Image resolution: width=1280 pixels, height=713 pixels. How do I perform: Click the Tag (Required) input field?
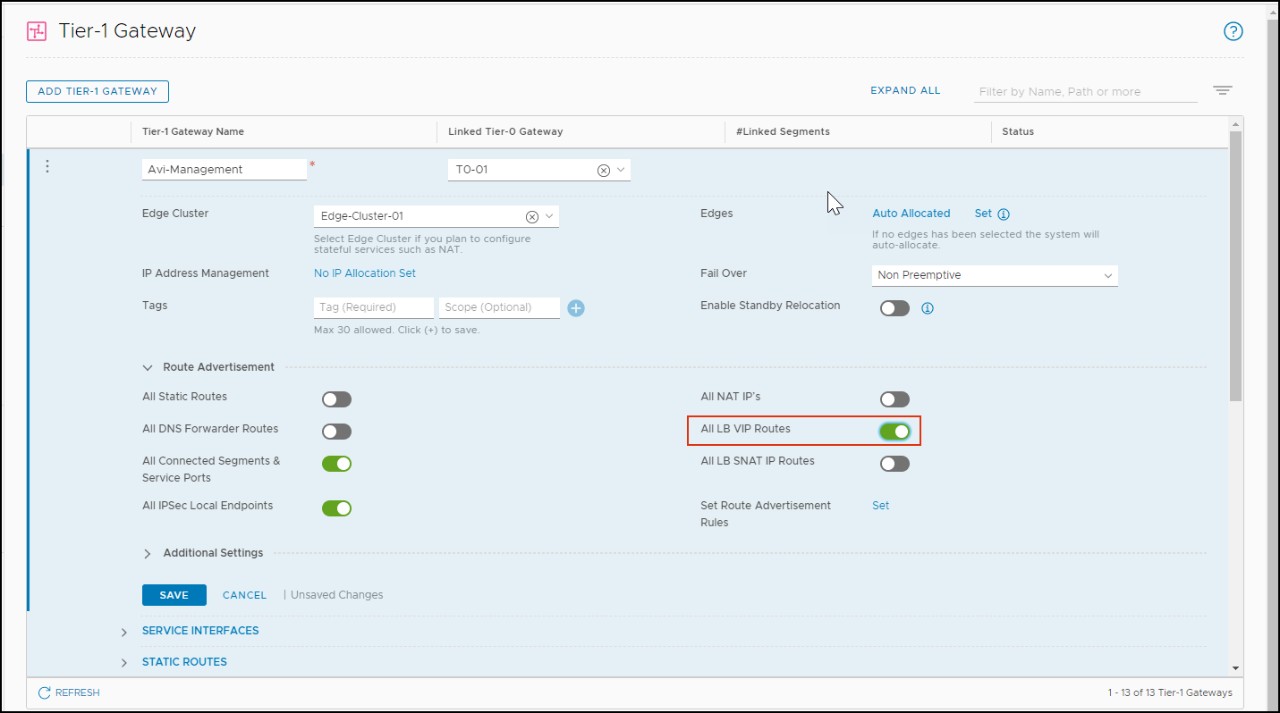pyautogui.click(x=374, y=308)
